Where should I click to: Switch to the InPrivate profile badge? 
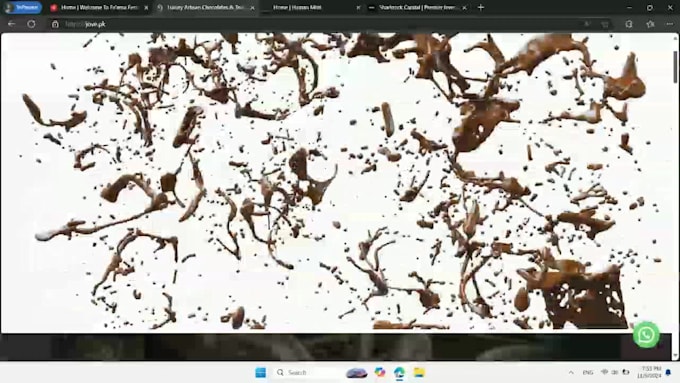tap(23, 7)
